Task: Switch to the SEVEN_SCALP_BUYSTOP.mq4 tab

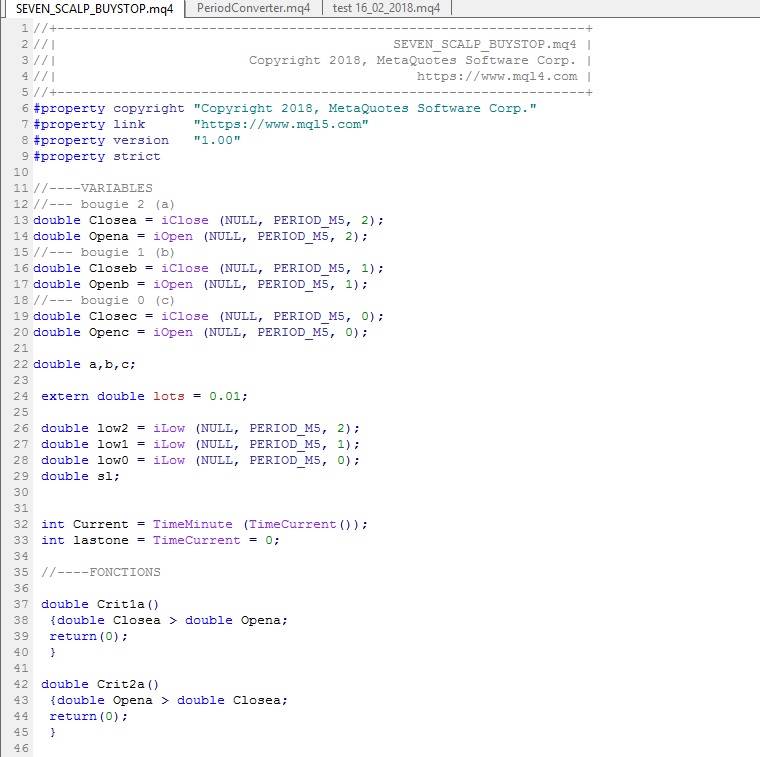Action: pyautogui.click(x=94, y=9)
